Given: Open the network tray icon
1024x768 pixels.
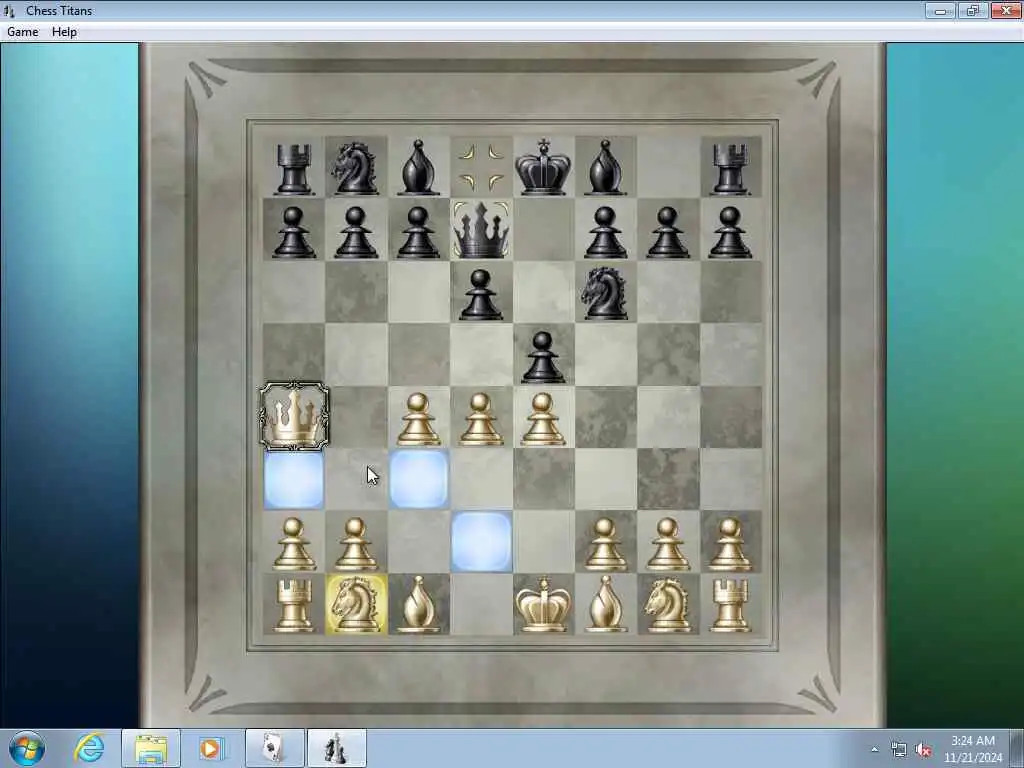Looking at the screenshot, I should 899,749.
